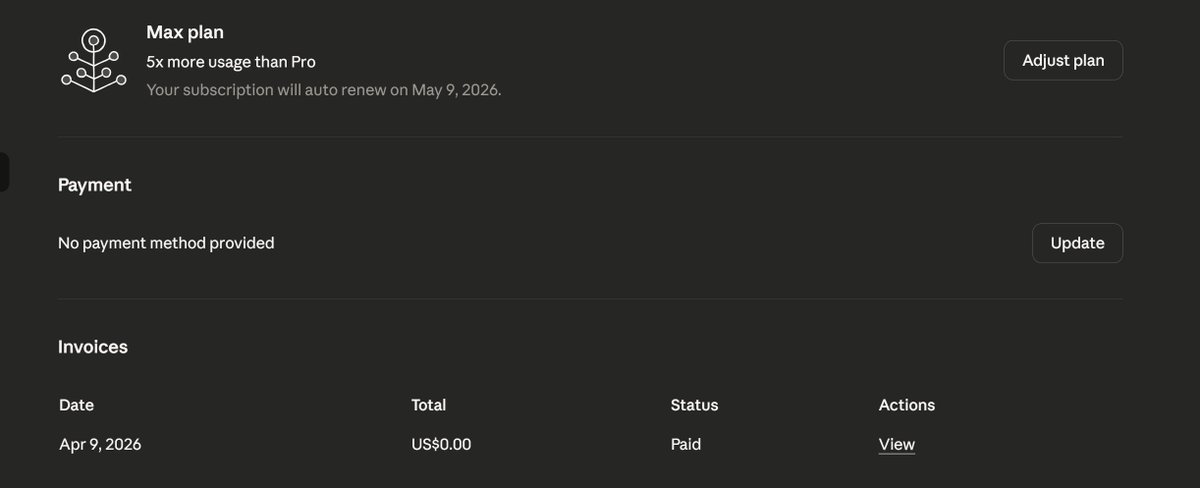This screenshot has height=488, width=1200.
Task: Click the divider line above Payment heading
Action: [590, 137]
